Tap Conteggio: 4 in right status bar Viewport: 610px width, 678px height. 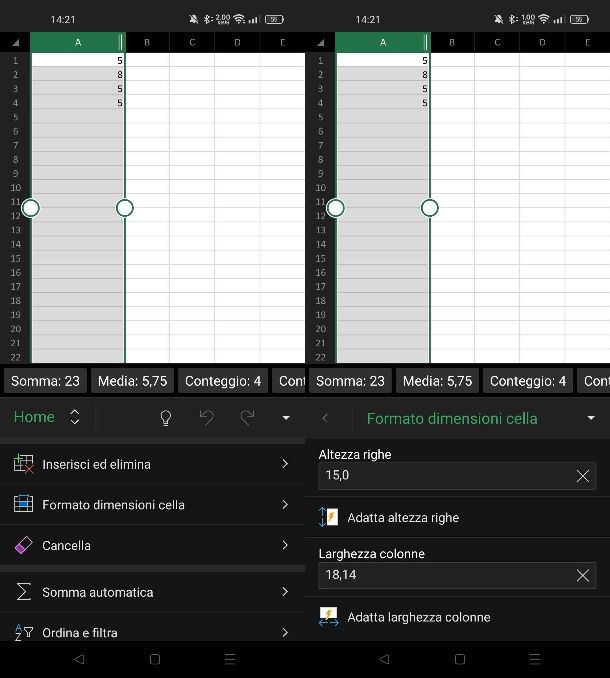(x=528, y=381)
